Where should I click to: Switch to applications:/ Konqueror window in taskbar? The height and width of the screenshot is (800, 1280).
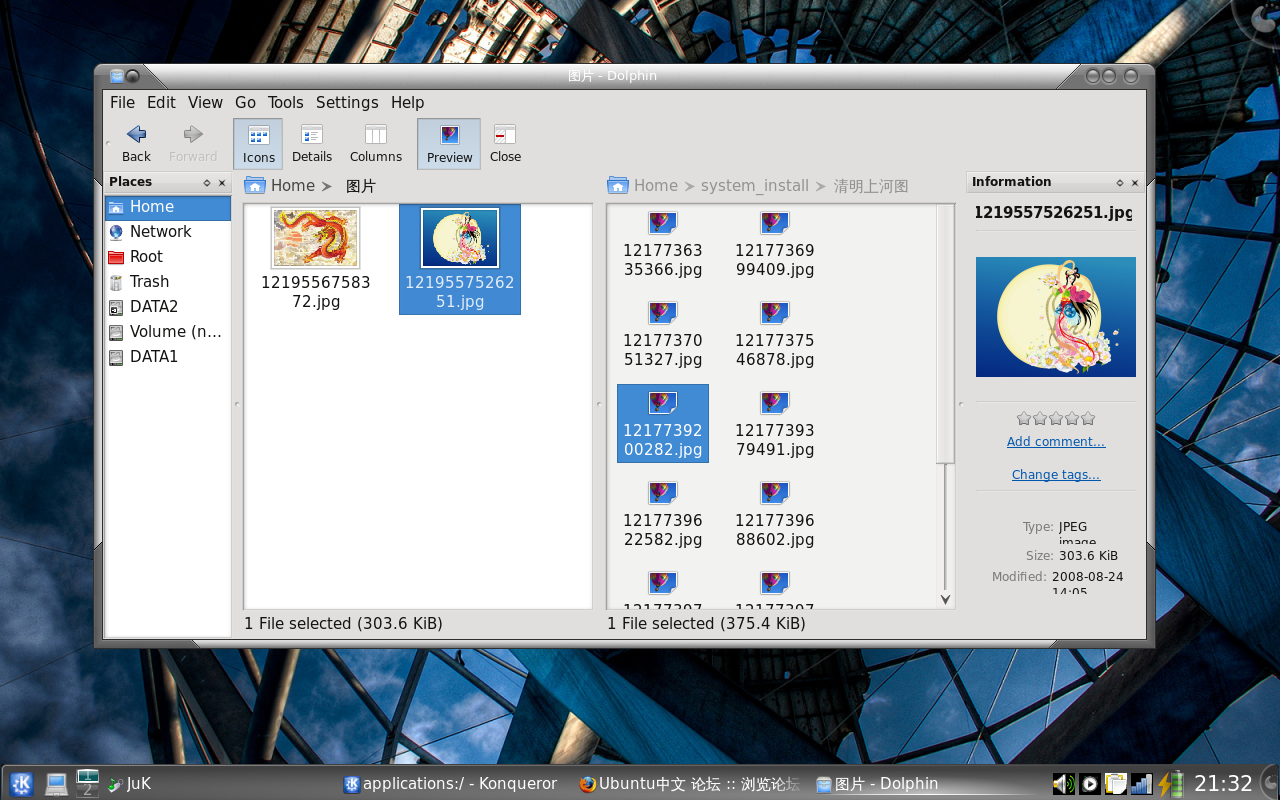tap(450, 784)
